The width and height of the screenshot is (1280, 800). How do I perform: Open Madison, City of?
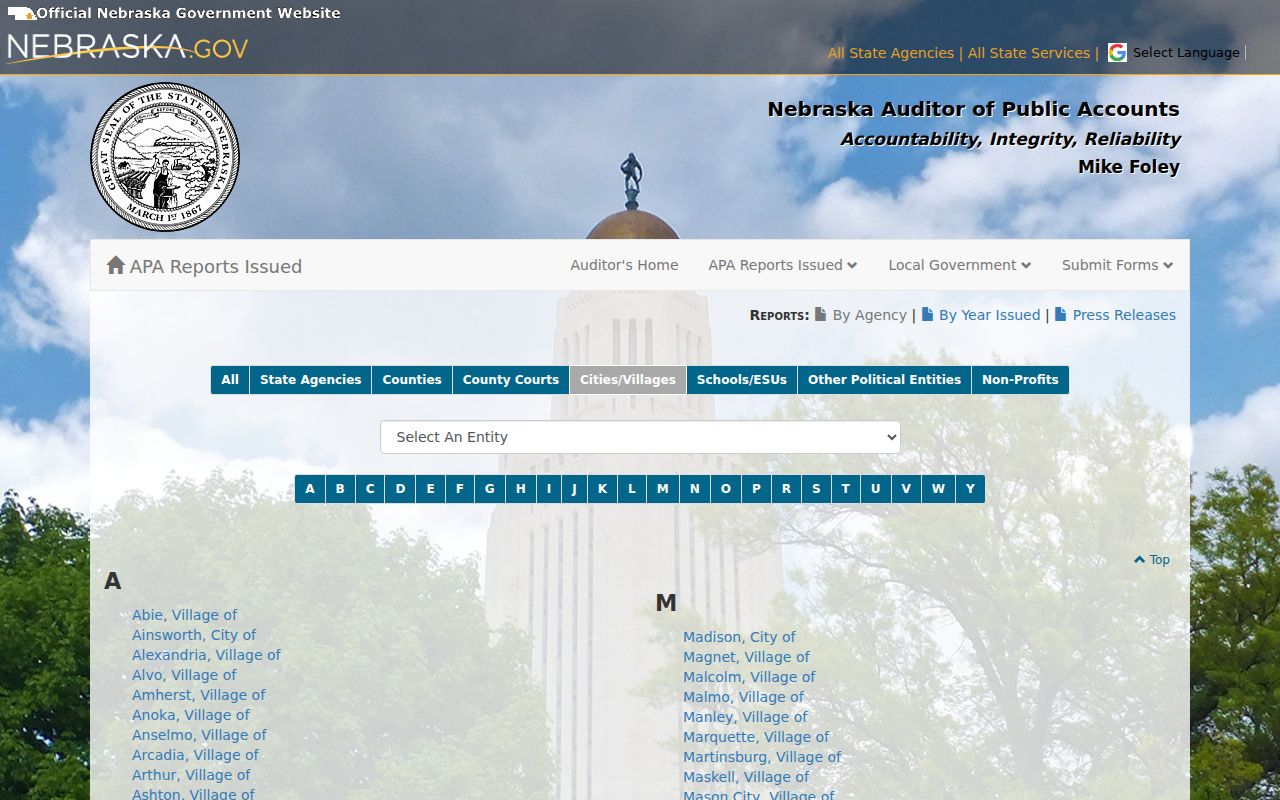(x=739, y=637)
